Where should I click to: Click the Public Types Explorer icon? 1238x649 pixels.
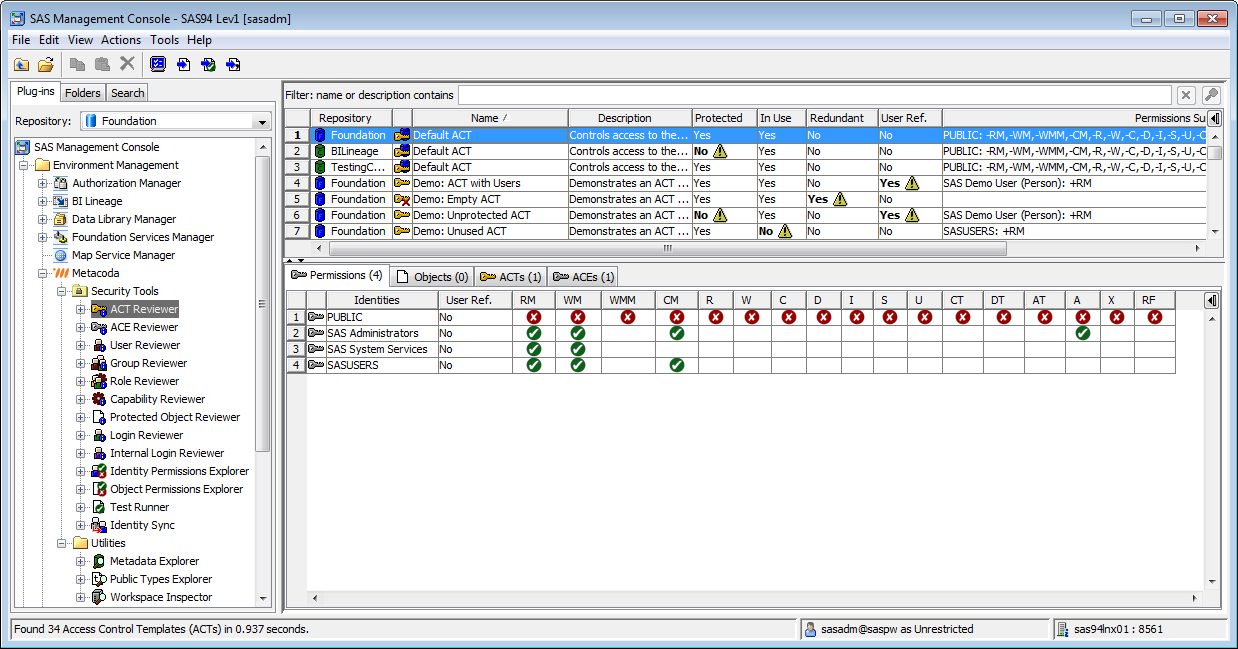coord(99,579)
